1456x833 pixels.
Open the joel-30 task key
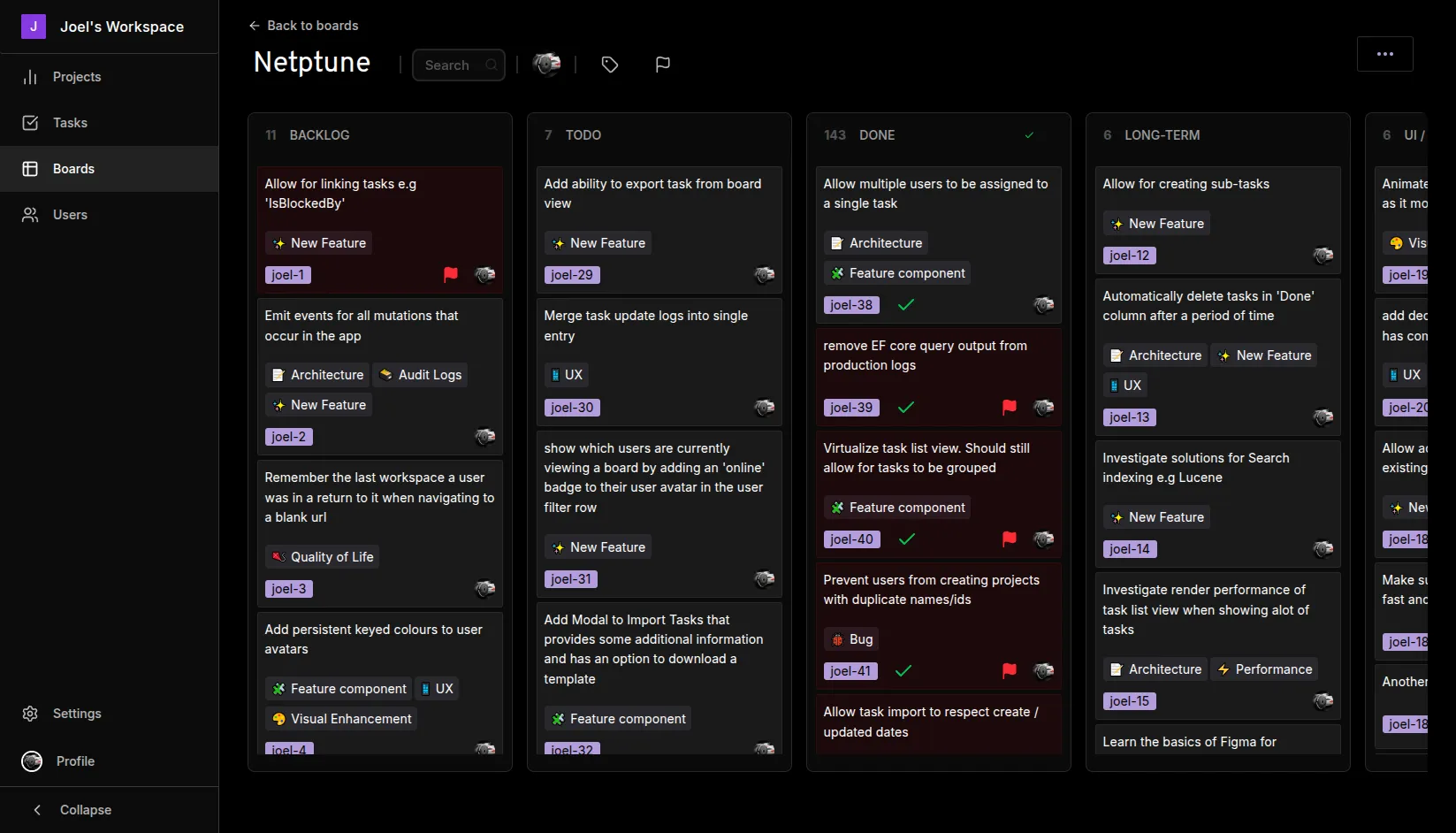572,408
